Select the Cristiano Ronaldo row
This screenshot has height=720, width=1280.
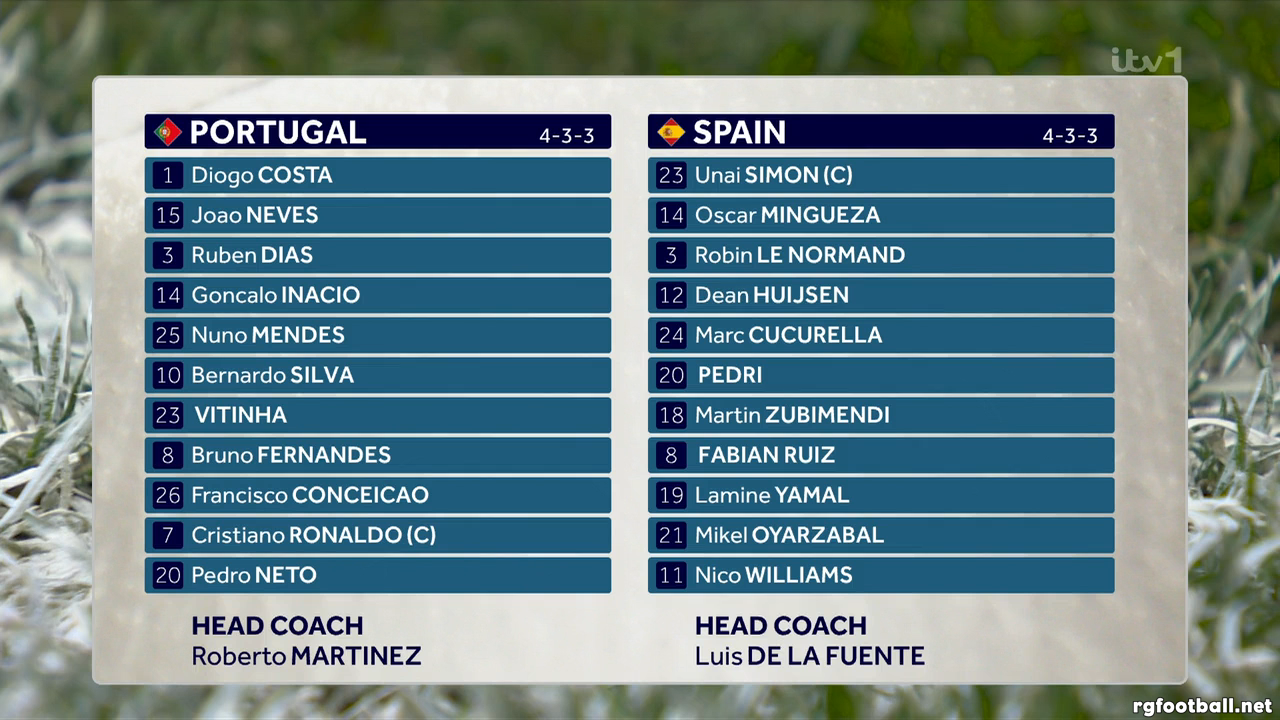click(378, 535)
